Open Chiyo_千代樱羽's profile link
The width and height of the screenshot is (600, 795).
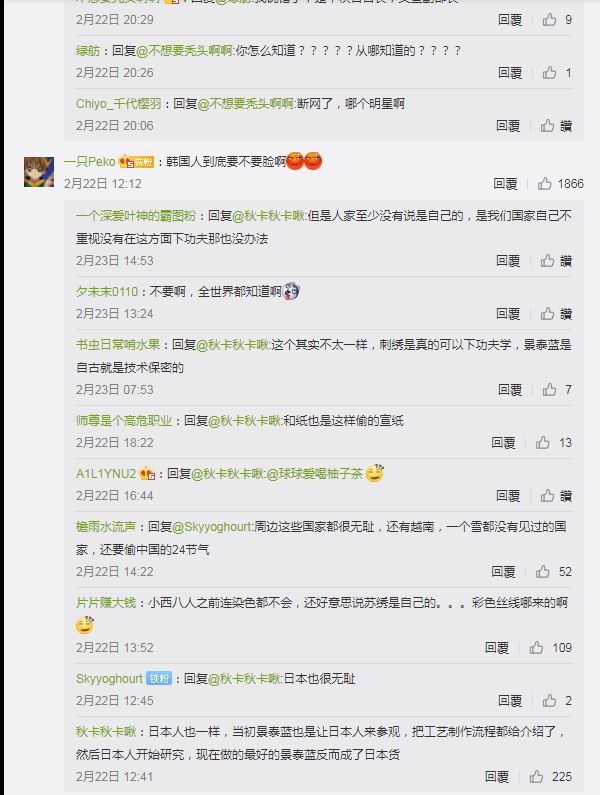point(119,104)
